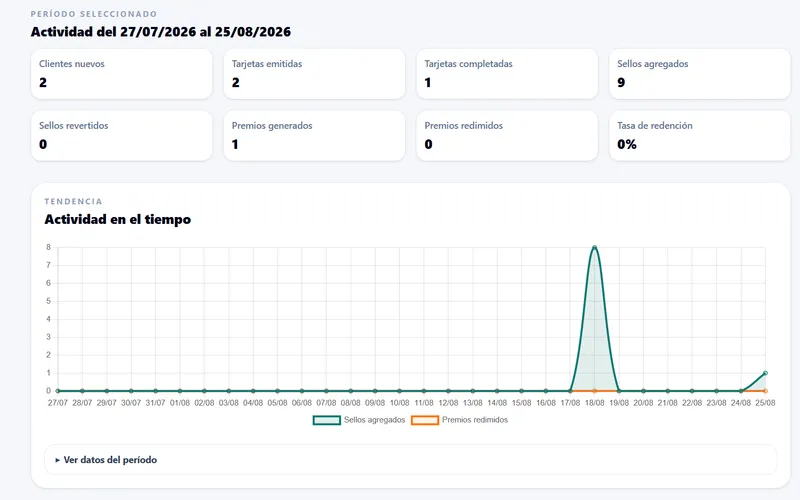Open the Tarjetas emitidas stat card
Screen dimensions: 800x500
pos(314,74)
